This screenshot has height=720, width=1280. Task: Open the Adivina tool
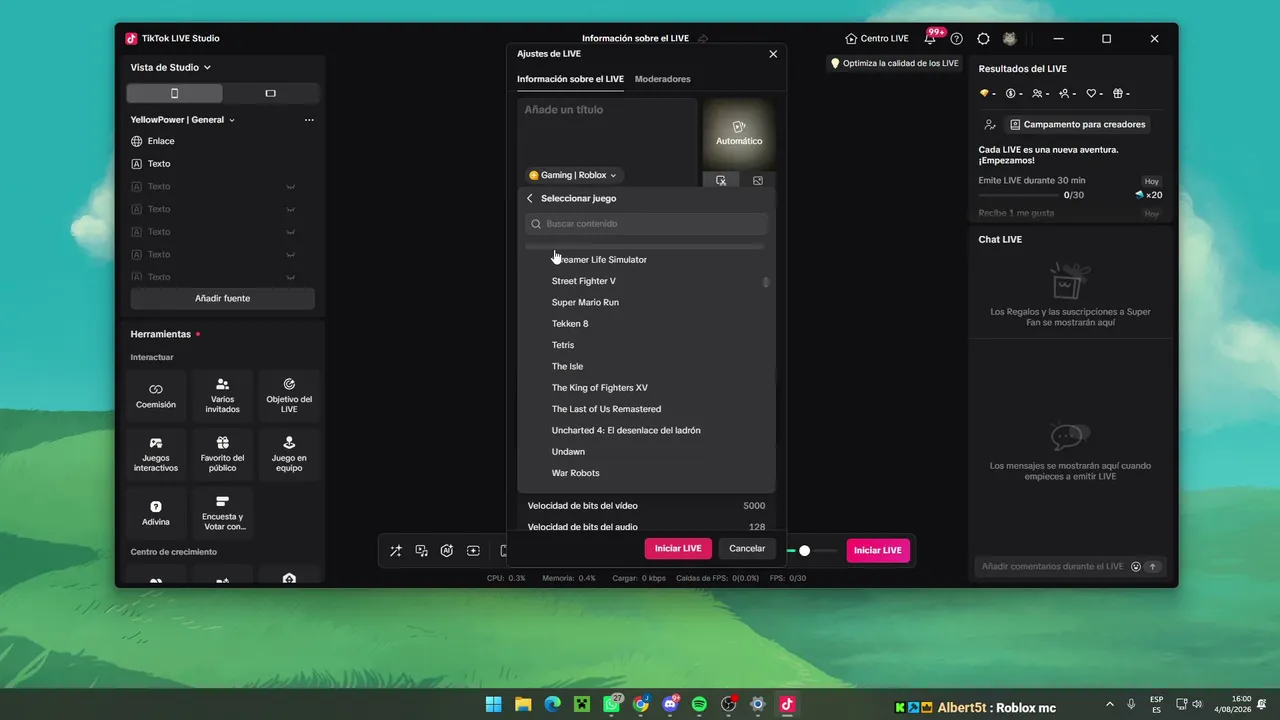(156, 513)
